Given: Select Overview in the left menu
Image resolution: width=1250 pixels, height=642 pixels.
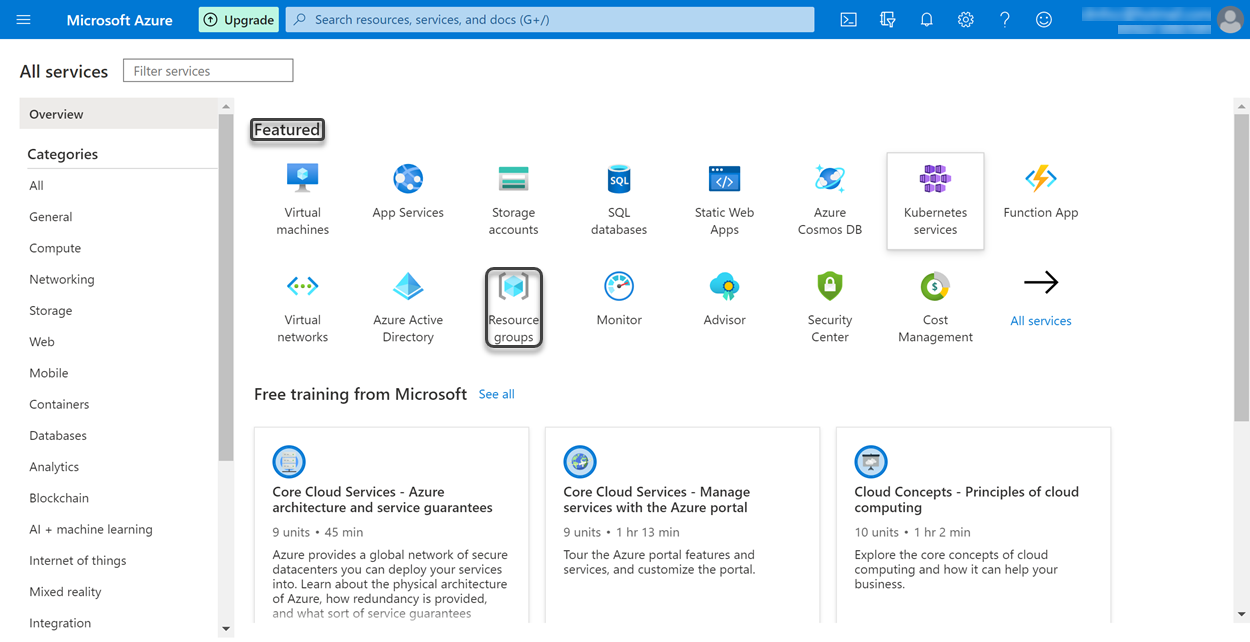Looking at the screenshot, I should click(x=119, y=114).
